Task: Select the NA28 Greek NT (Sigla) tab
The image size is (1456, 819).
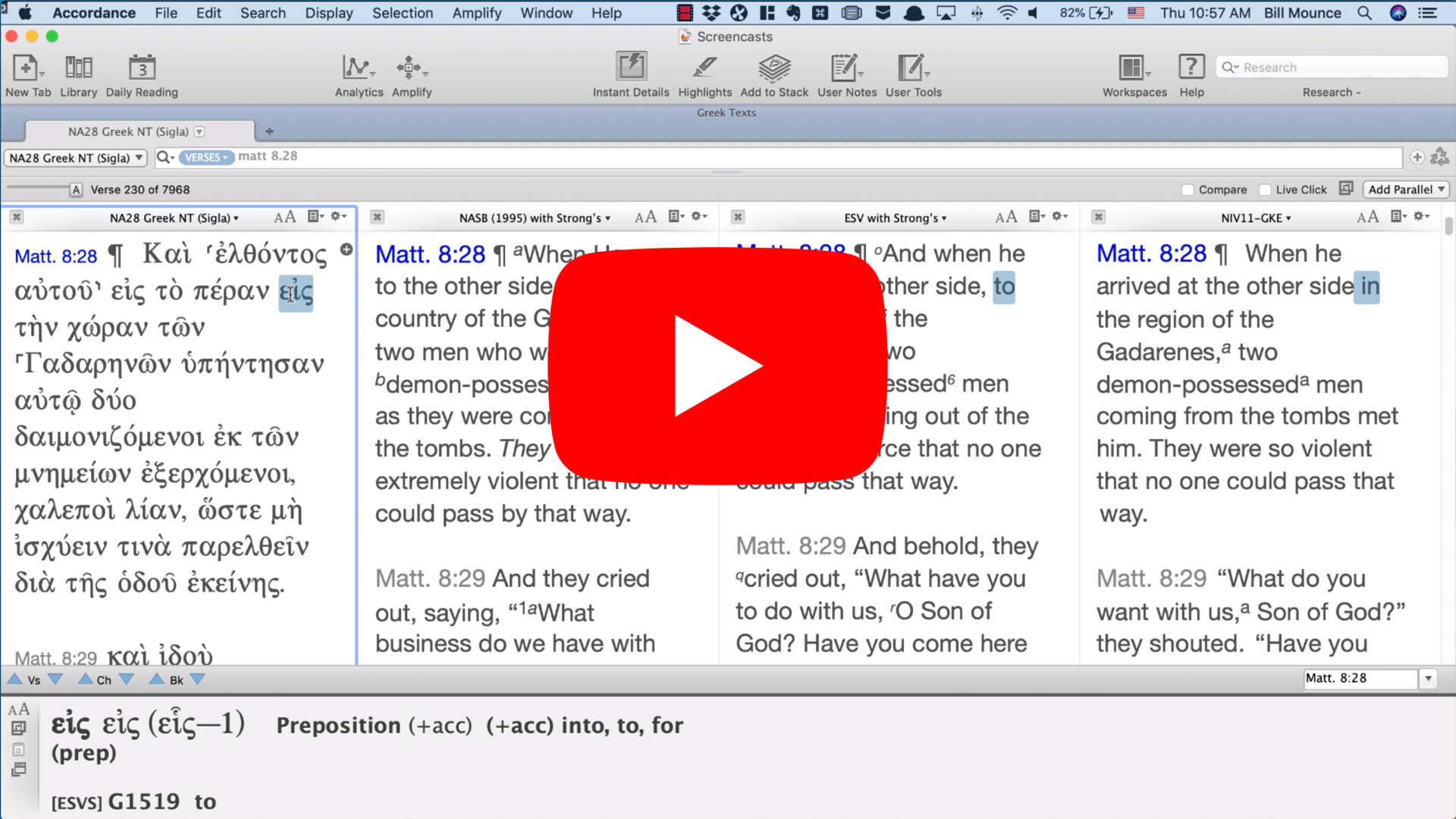Action: tap(129, 131)
